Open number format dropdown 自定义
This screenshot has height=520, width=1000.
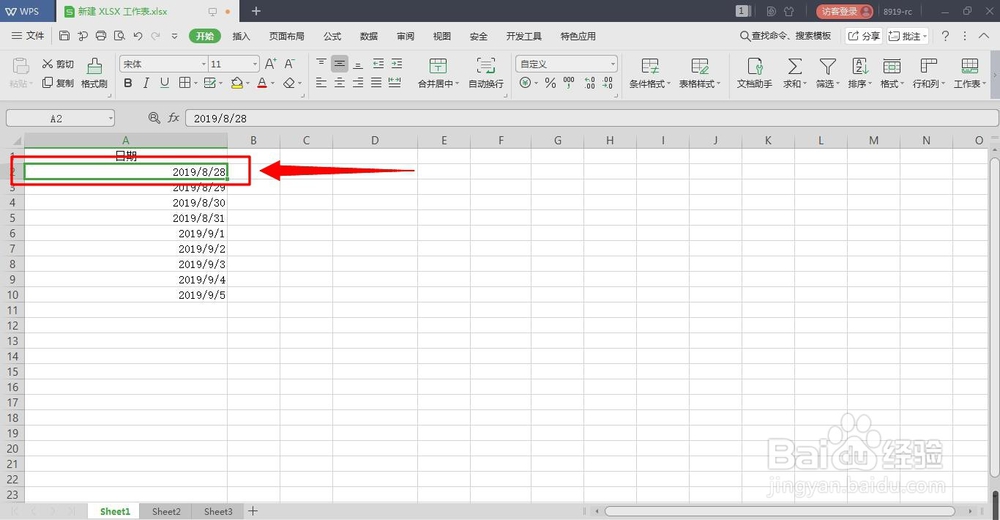[612, 64]
